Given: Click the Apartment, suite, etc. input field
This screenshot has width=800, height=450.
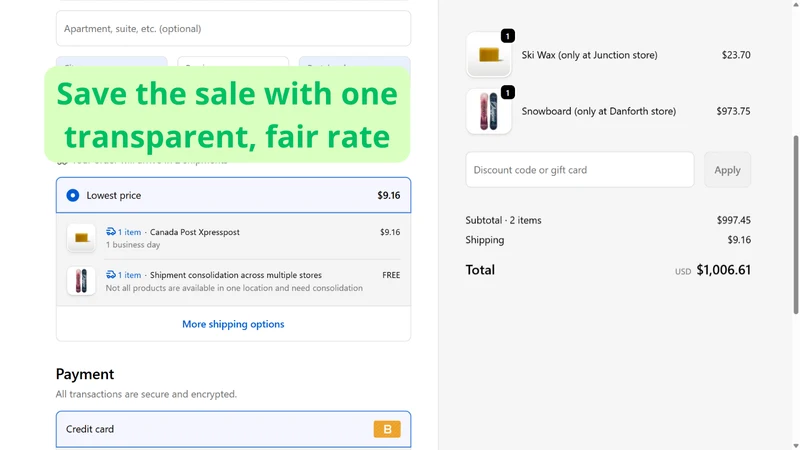Looking at the screenshot, I should click(x=233, y=29).
